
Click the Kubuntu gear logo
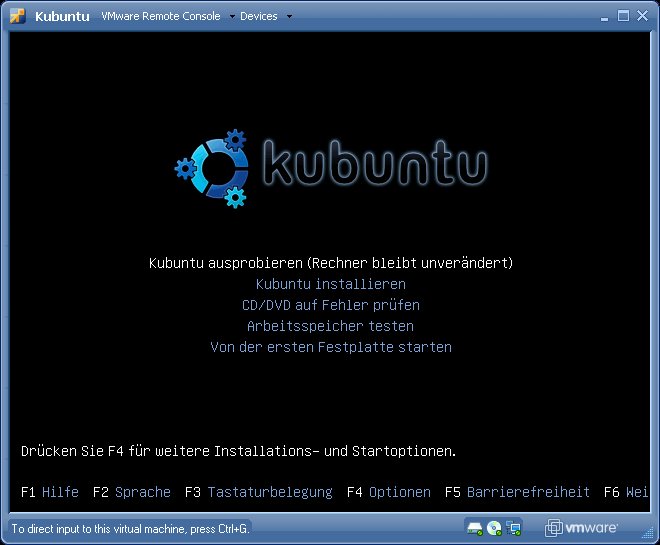(x=212, y=168)
